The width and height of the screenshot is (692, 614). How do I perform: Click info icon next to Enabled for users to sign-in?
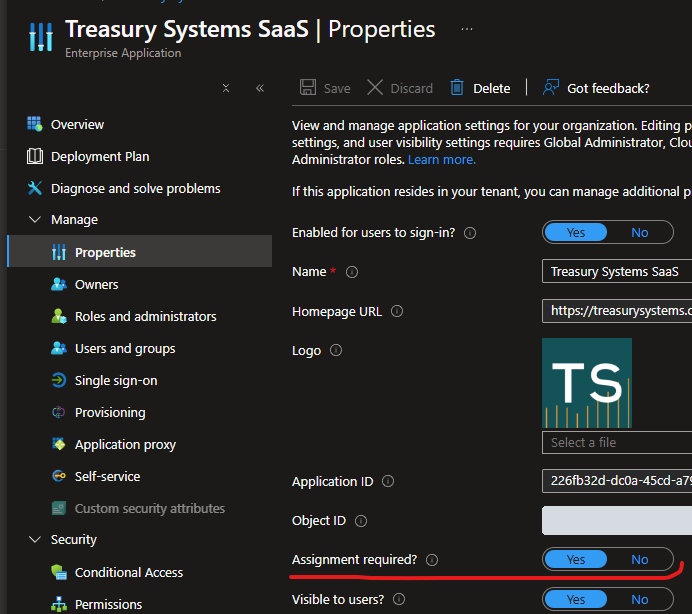pyautogui.click(x=470, y=233)
